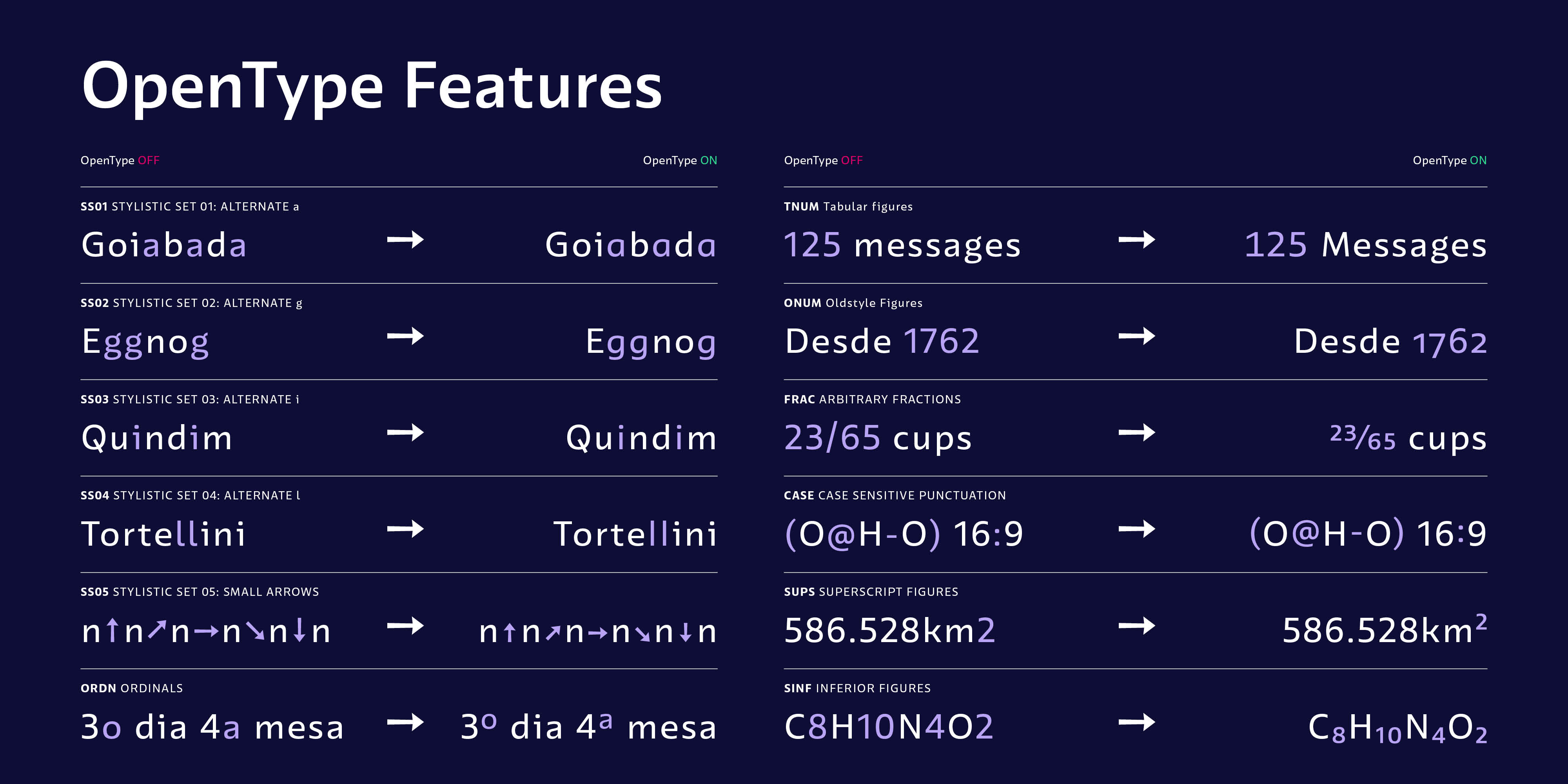The image size is (1568, 784).
Task: Click the stacked 23/65 cups fraction sample
Action: click(1408, 437)
